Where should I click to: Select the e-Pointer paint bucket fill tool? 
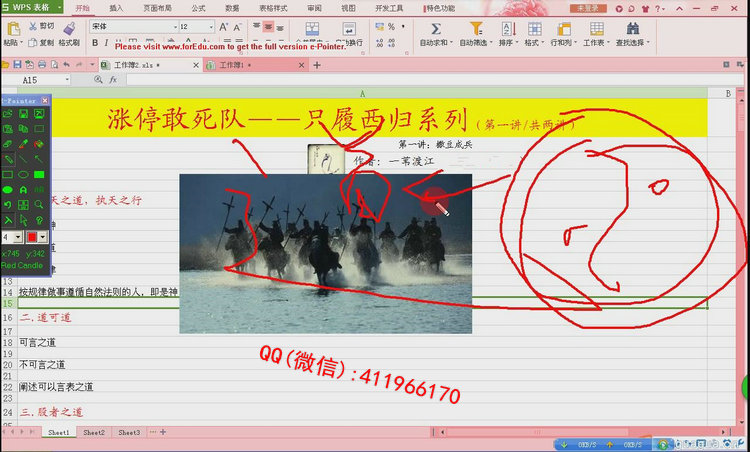39,144
